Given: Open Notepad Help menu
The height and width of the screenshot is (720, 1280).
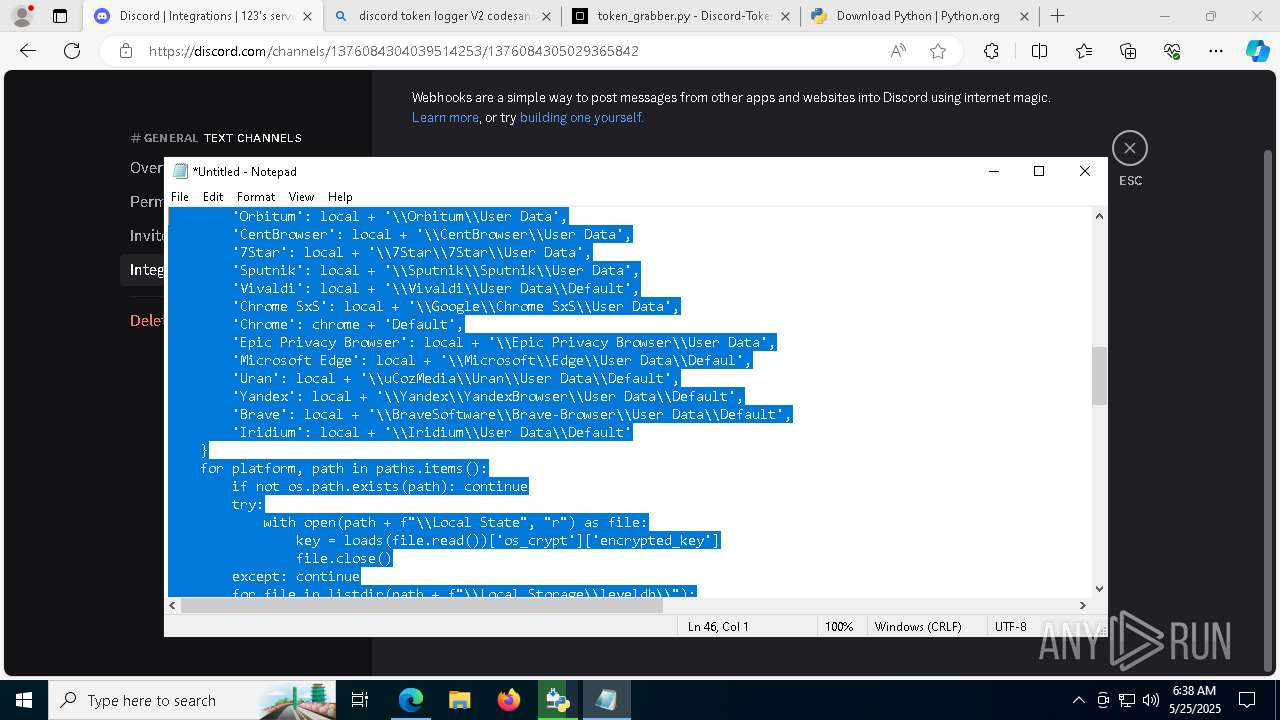Looking at the screenshot, I should tap(340, 197).
